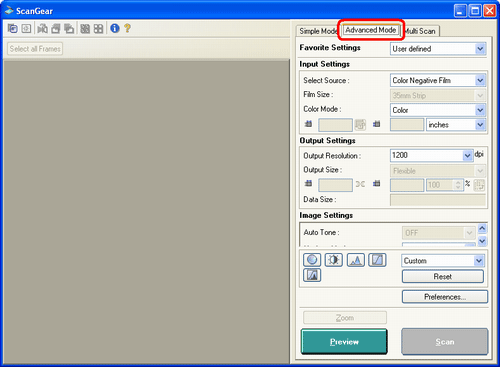Click the Zoom button

click(345, 318)
